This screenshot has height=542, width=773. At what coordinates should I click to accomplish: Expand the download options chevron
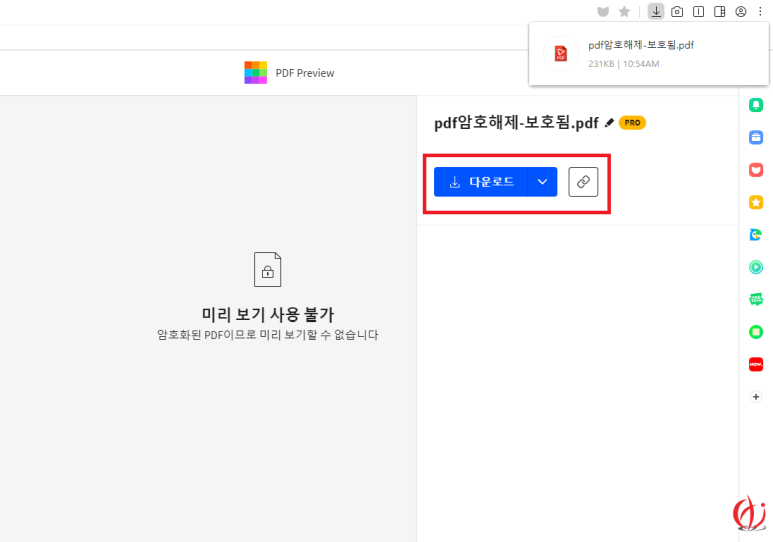[542, 182]
